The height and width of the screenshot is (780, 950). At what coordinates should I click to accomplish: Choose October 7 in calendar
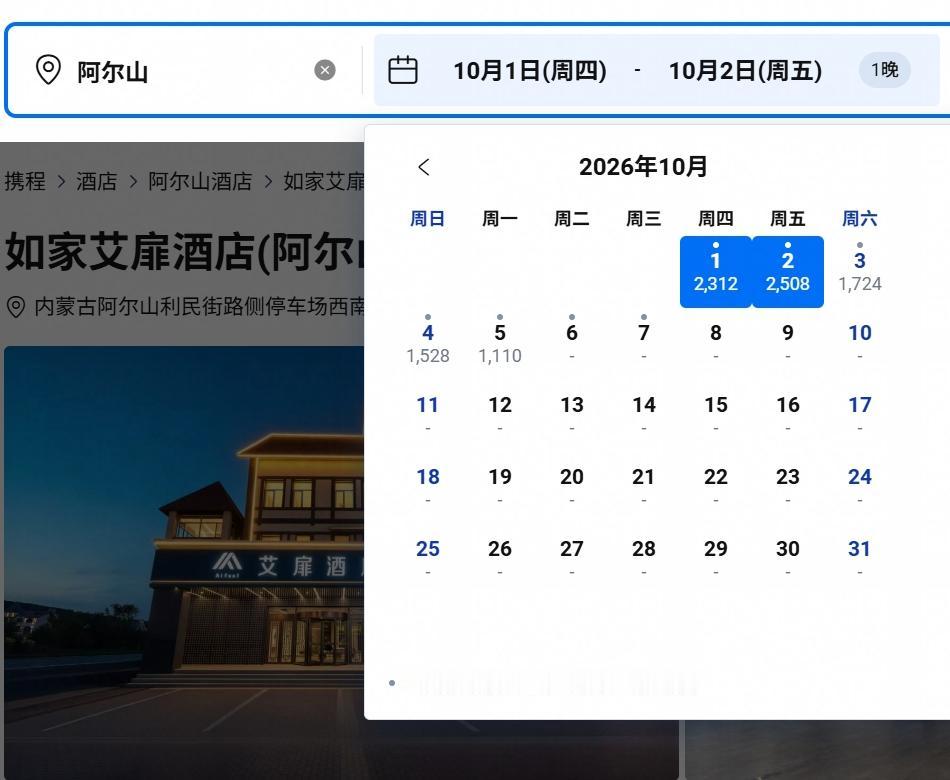coord(643,344)
